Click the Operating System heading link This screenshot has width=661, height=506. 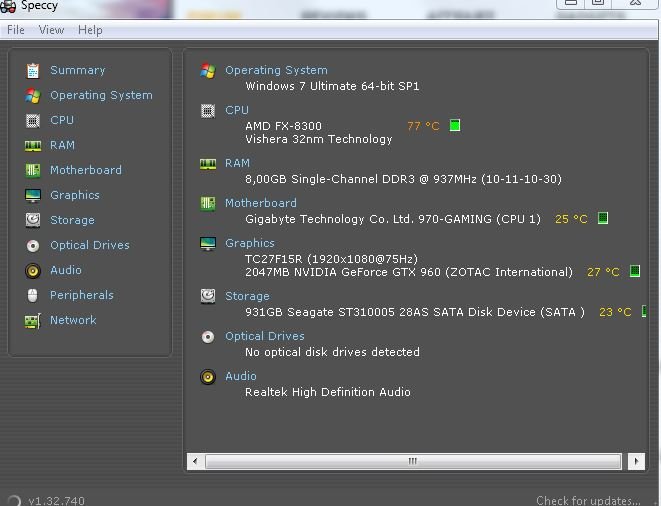pyautogui.click(x=276, y=70)
